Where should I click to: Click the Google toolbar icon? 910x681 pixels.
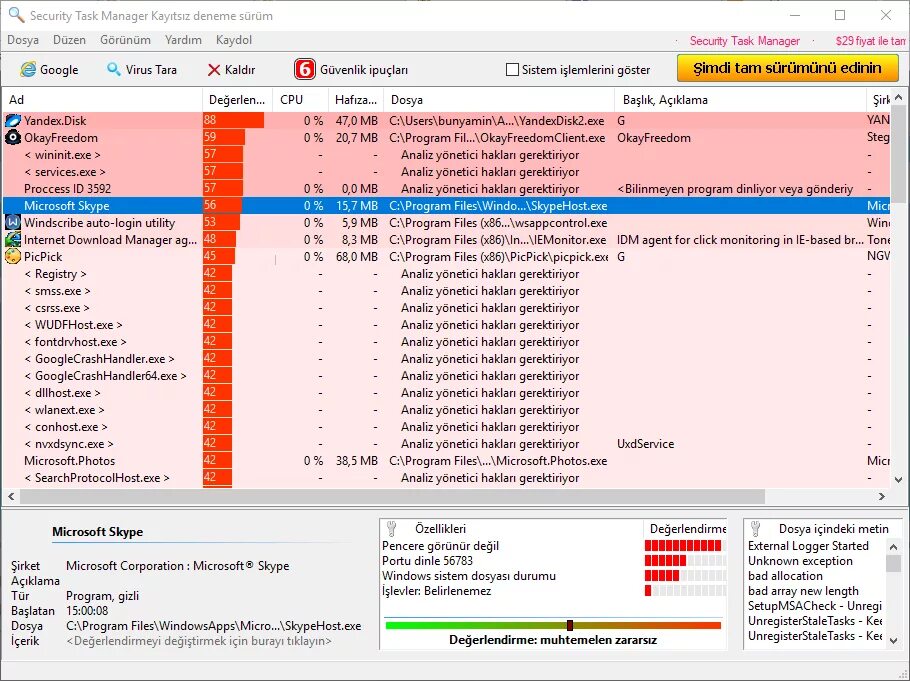(x=28, y=70)
